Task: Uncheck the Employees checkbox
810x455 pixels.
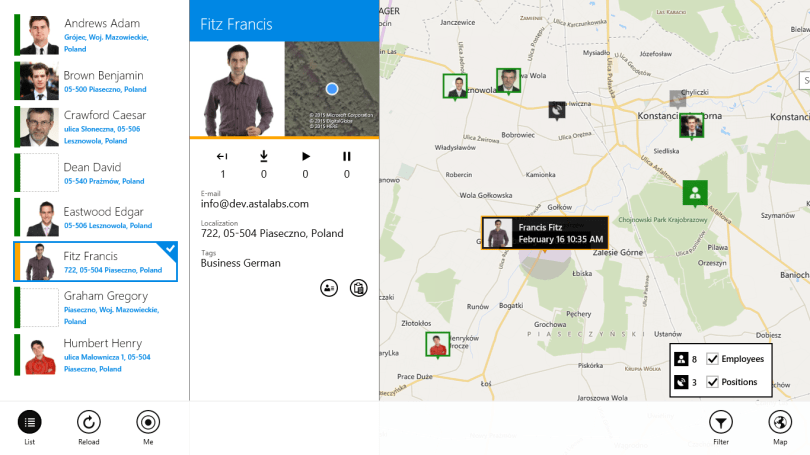Action: click(x=712, y=359)
